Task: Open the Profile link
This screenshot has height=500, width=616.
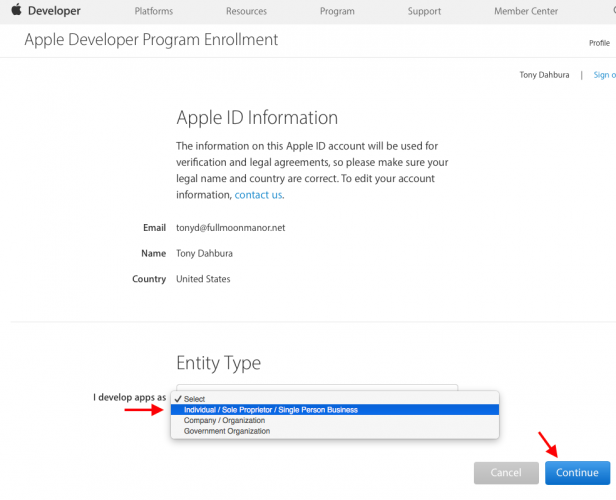Action: [599, 43]
